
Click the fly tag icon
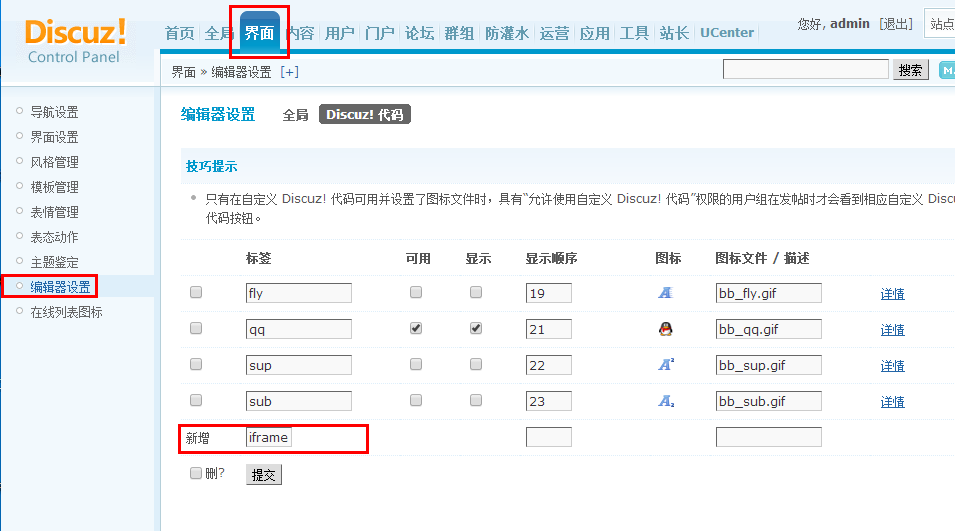(x=665, y=293)
